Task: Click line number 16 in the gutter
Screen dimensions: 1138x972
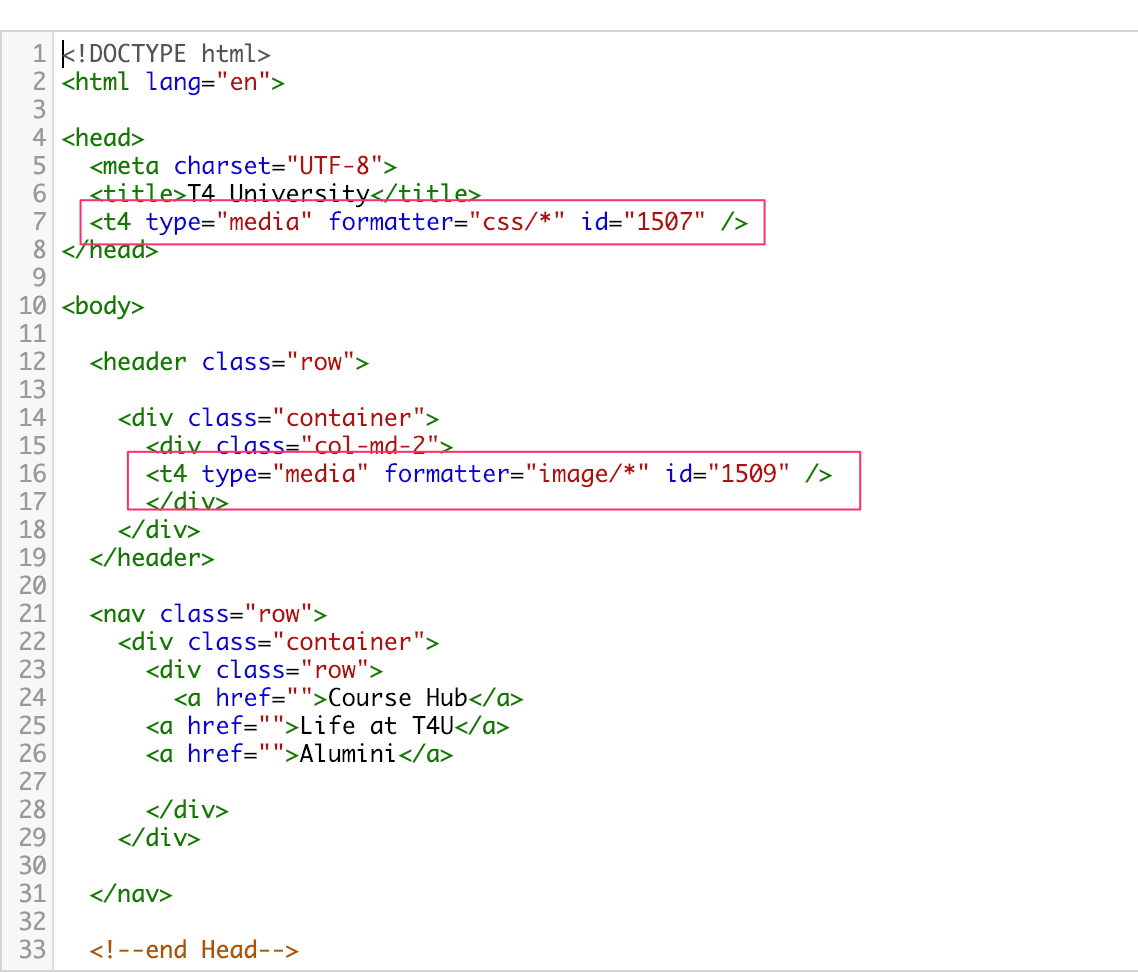Action: [x=33, y=473]
